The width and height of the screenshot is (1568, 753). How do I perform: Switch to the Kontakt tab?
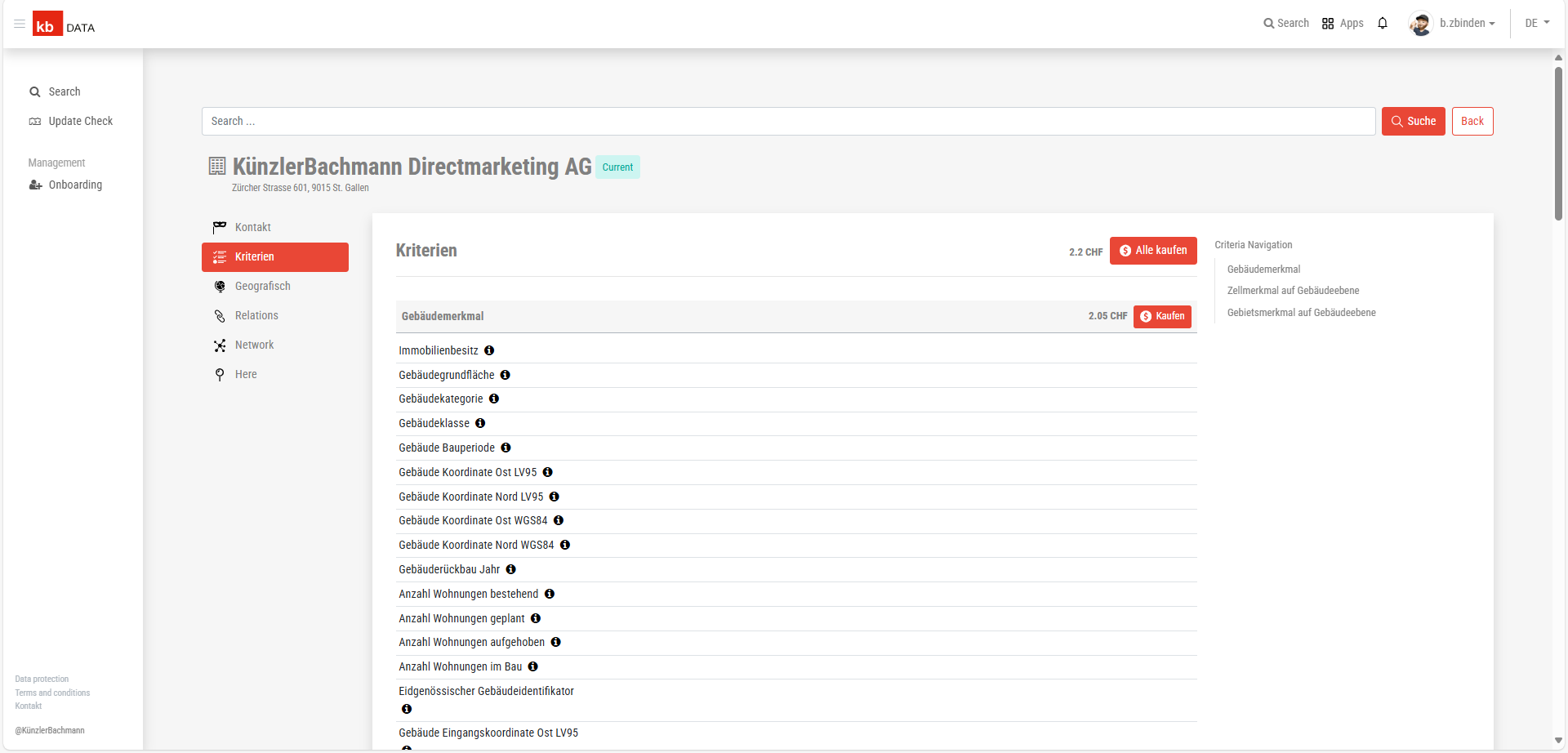coord(275,227)
